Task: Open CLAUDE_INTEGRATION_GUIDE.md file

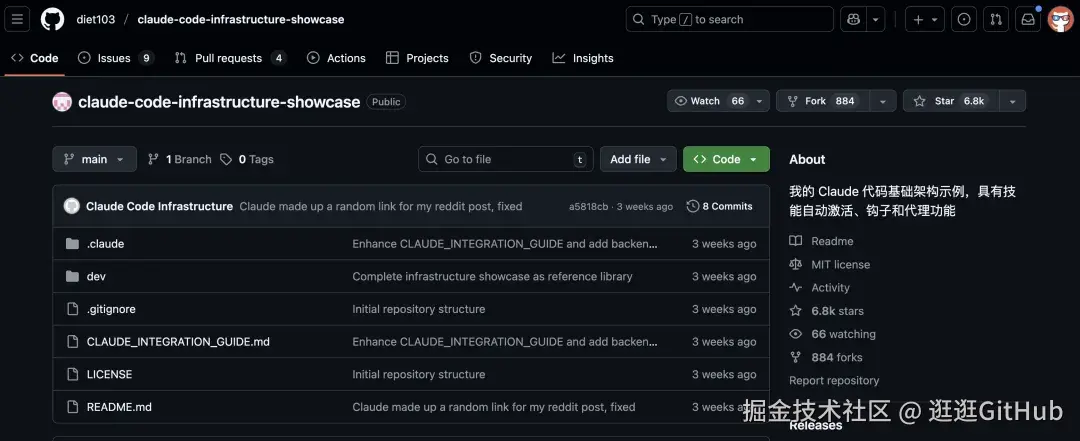Action: pos(178,342)
